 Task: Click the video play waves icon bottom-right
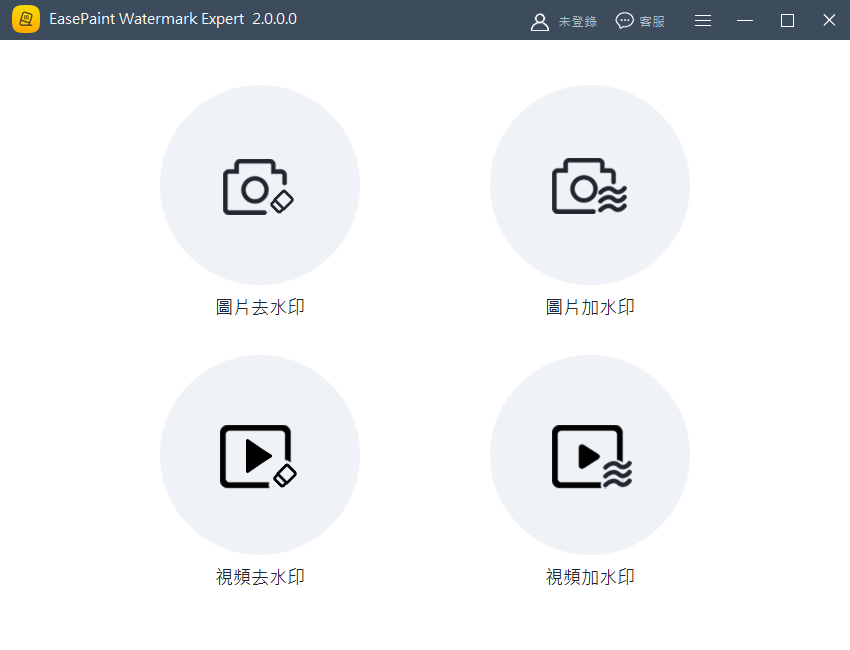590,455
